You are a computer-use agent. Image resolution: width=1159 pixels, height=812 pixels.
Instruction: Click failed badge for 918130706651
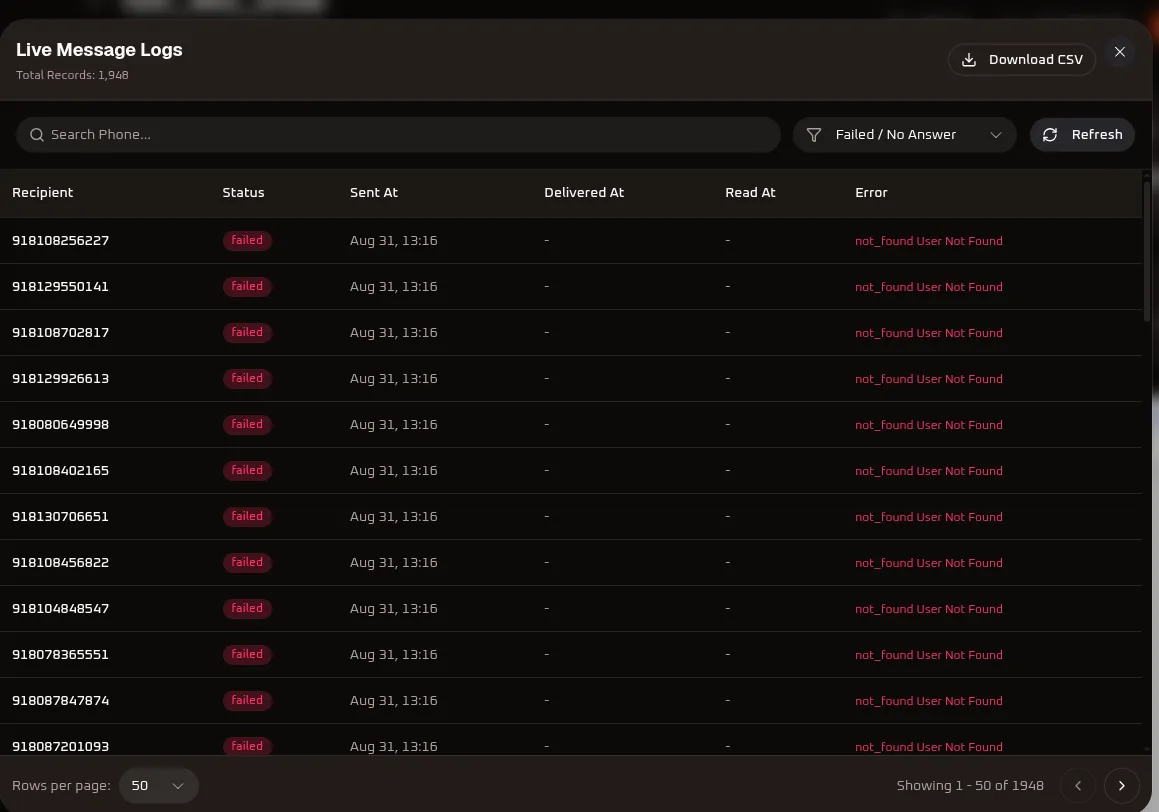tap(247, 516)
